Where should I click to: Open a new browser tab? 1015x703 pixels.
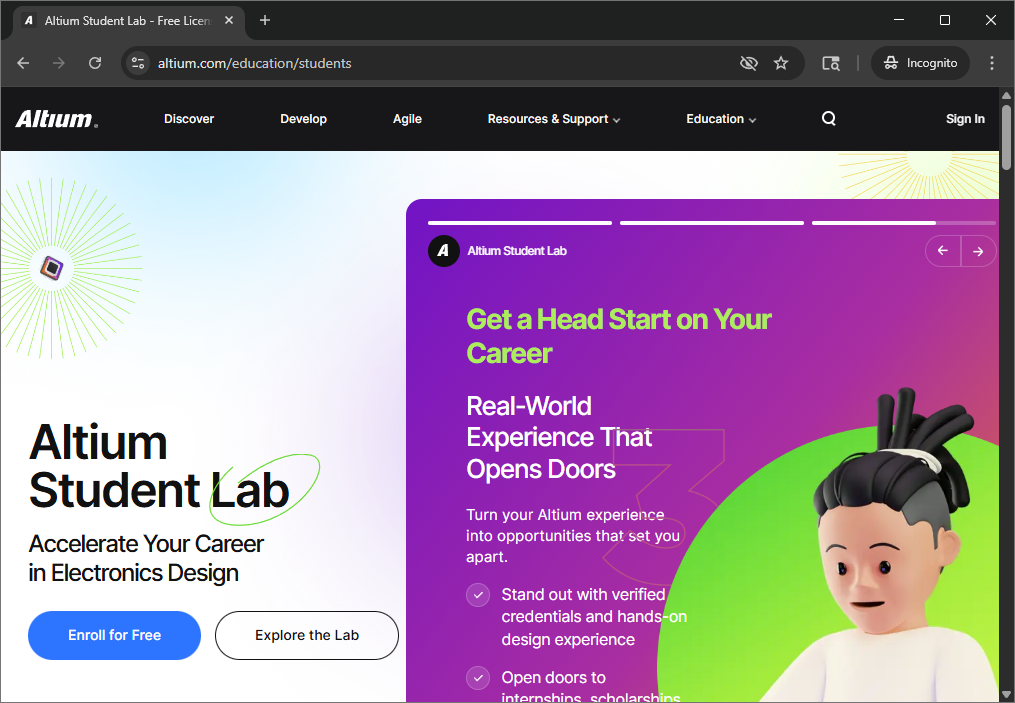coord(265,20)
